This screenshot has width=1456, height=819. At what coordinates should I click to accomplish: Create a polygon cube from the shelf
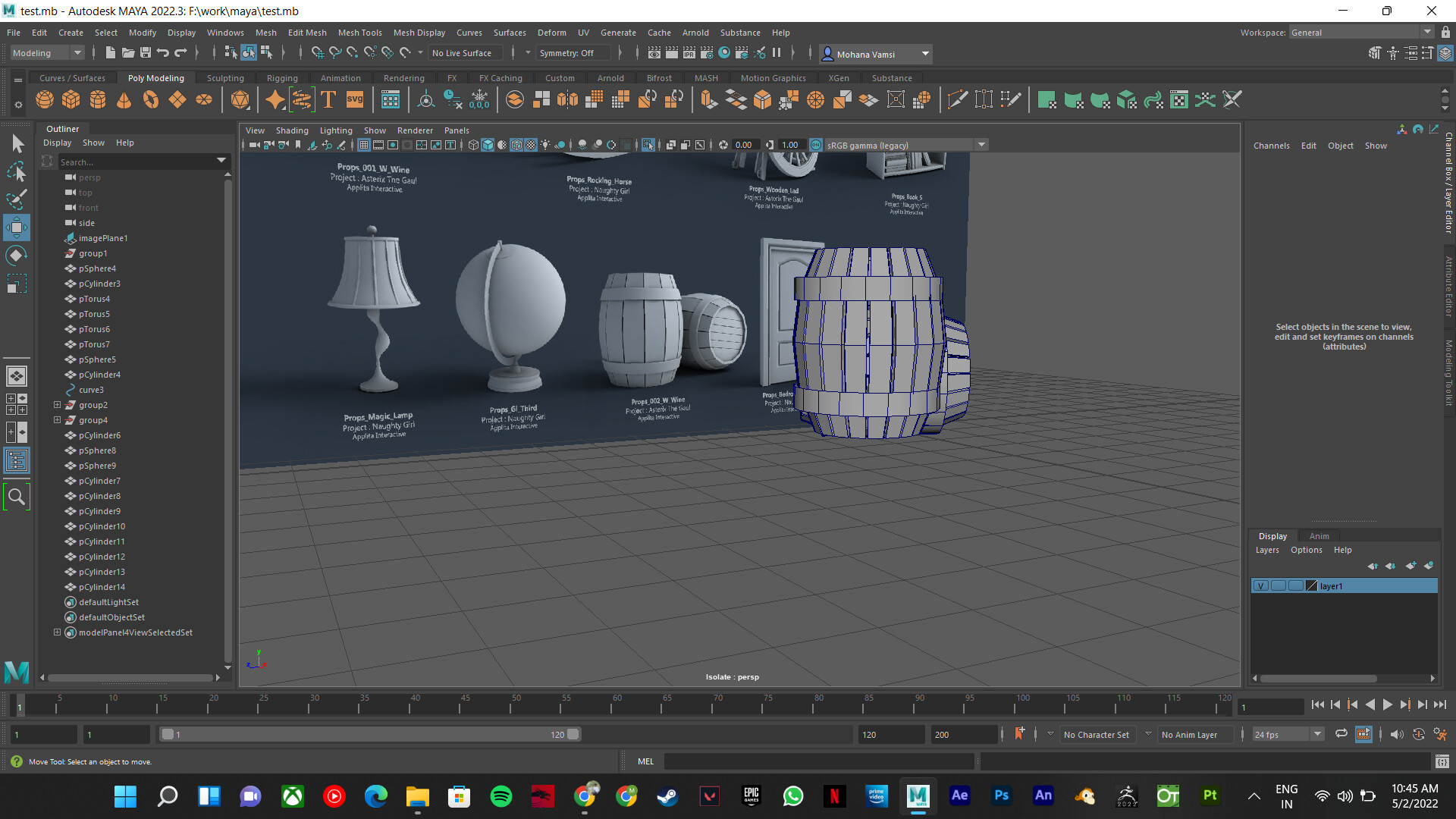point(71,99)
